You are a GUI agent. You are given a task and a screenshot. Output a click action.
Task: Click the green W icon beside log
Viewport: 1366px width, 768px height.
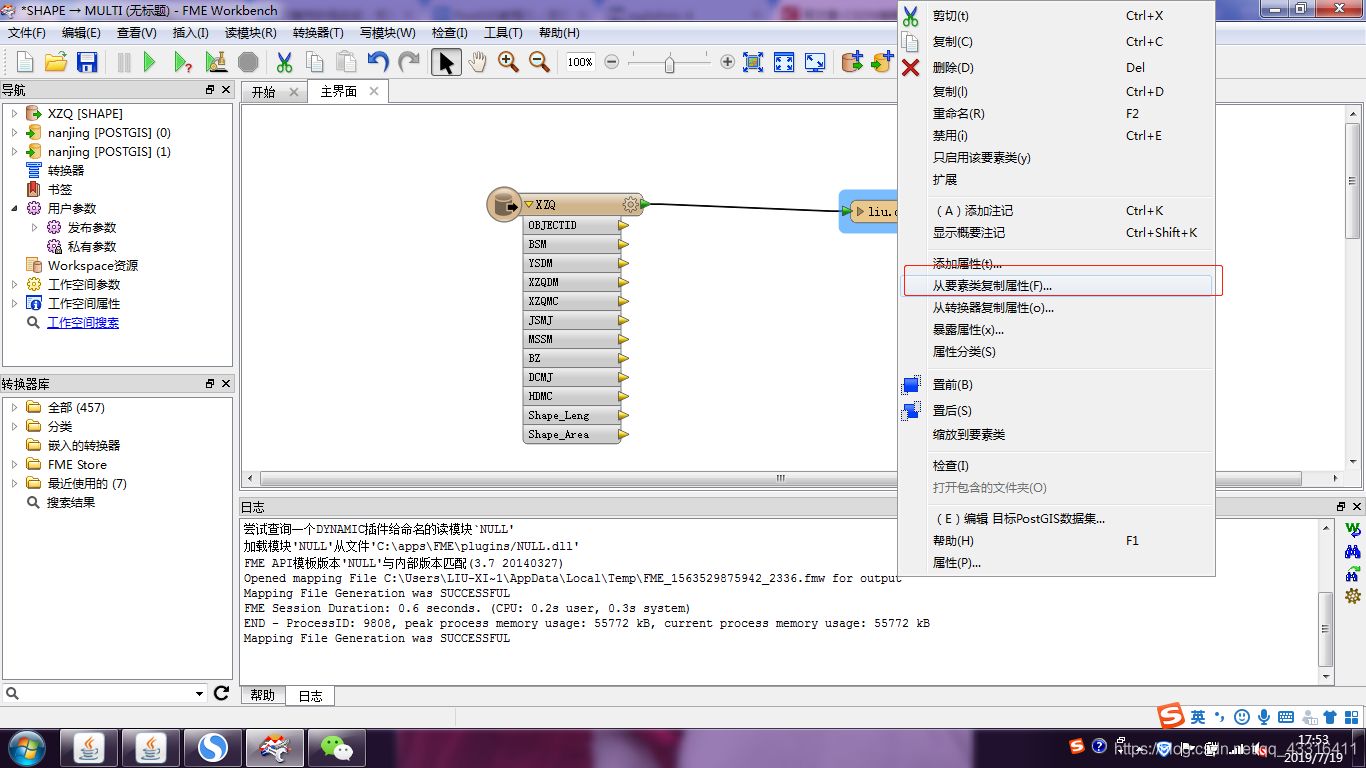click(x=1353, y=529)
